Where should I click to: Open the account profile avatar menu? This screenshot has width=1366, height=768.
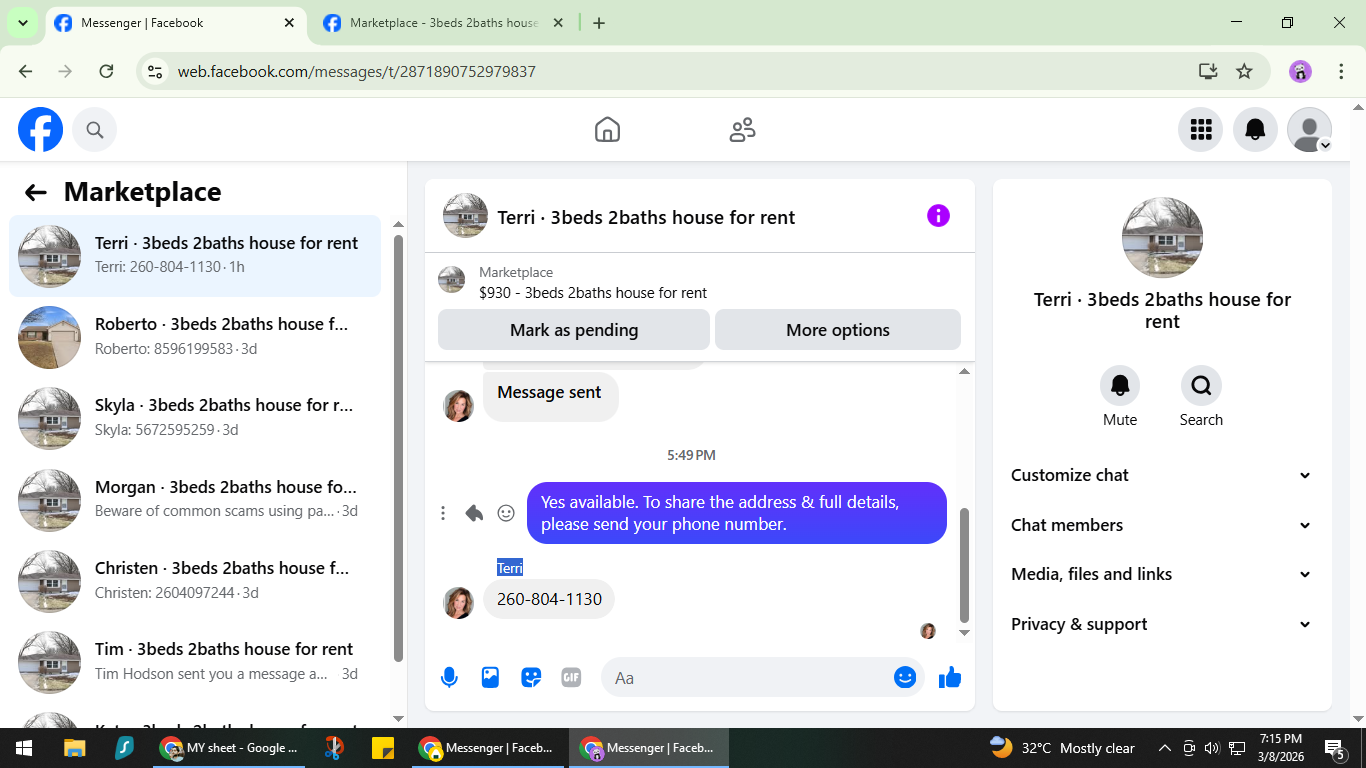pyautogui.click(x=1309, y=129)
